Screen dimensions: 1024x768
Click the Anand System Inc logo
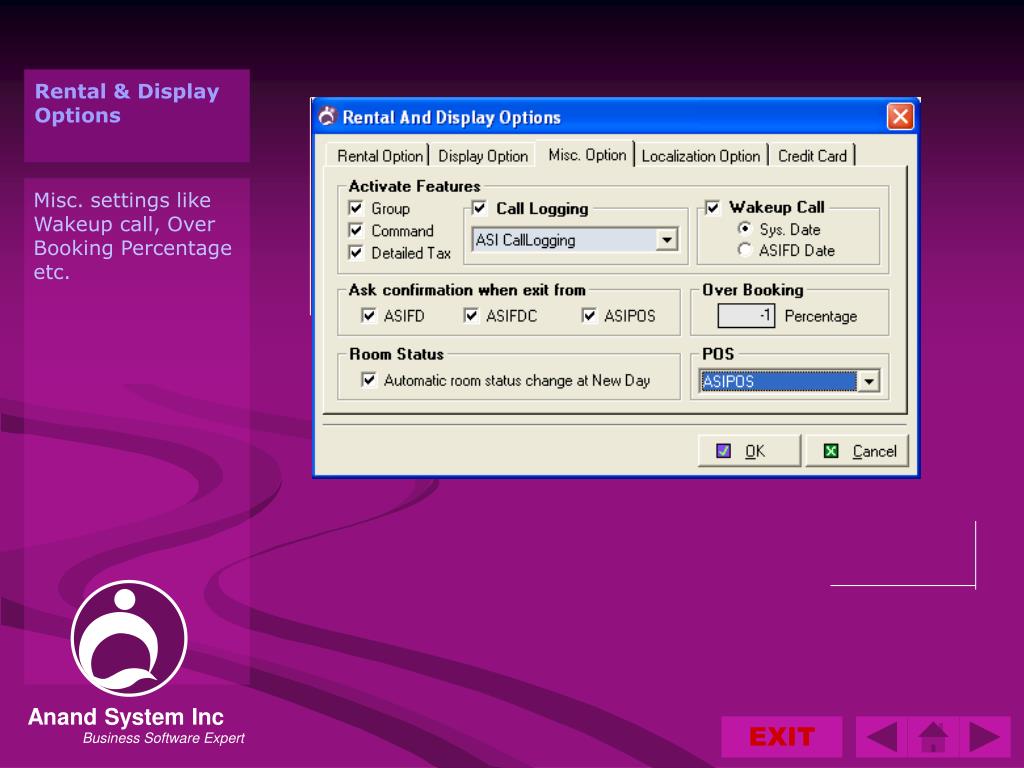tap(129, 638)
